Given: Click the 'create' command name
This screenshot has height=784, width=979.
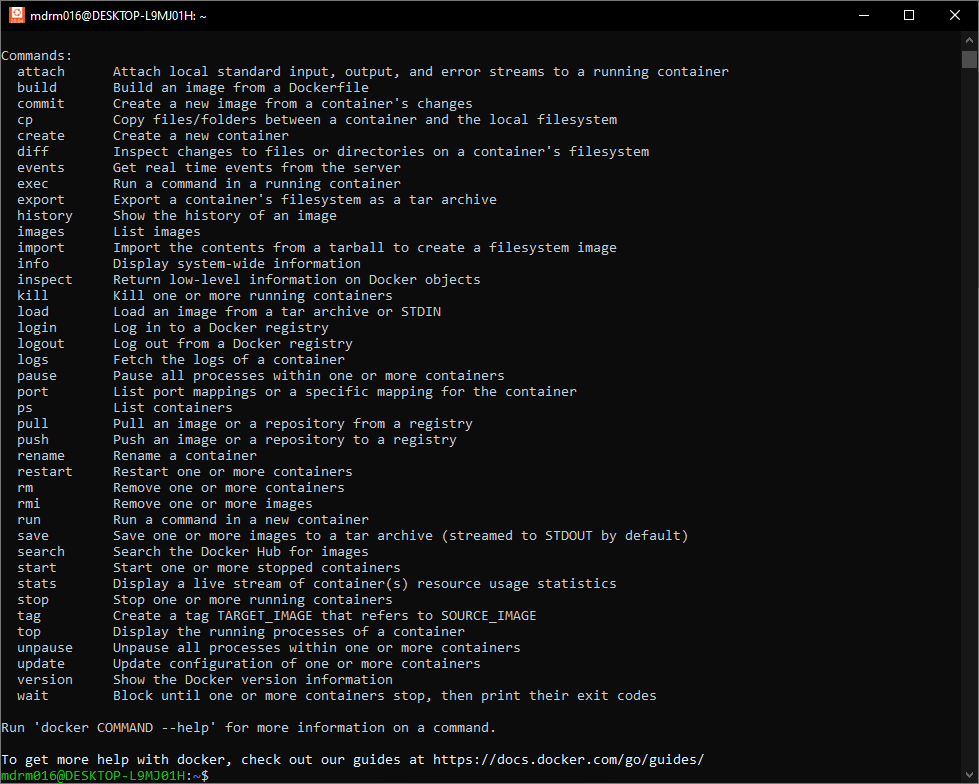Looking at the screenshot, I should (41, 135).
